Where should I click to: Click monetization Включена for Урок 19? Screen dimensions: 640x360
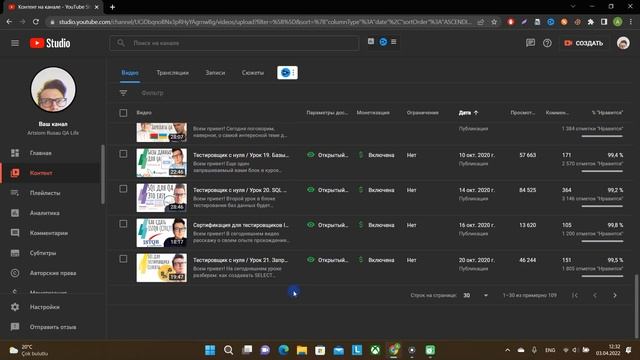click(x=376, y=155)
